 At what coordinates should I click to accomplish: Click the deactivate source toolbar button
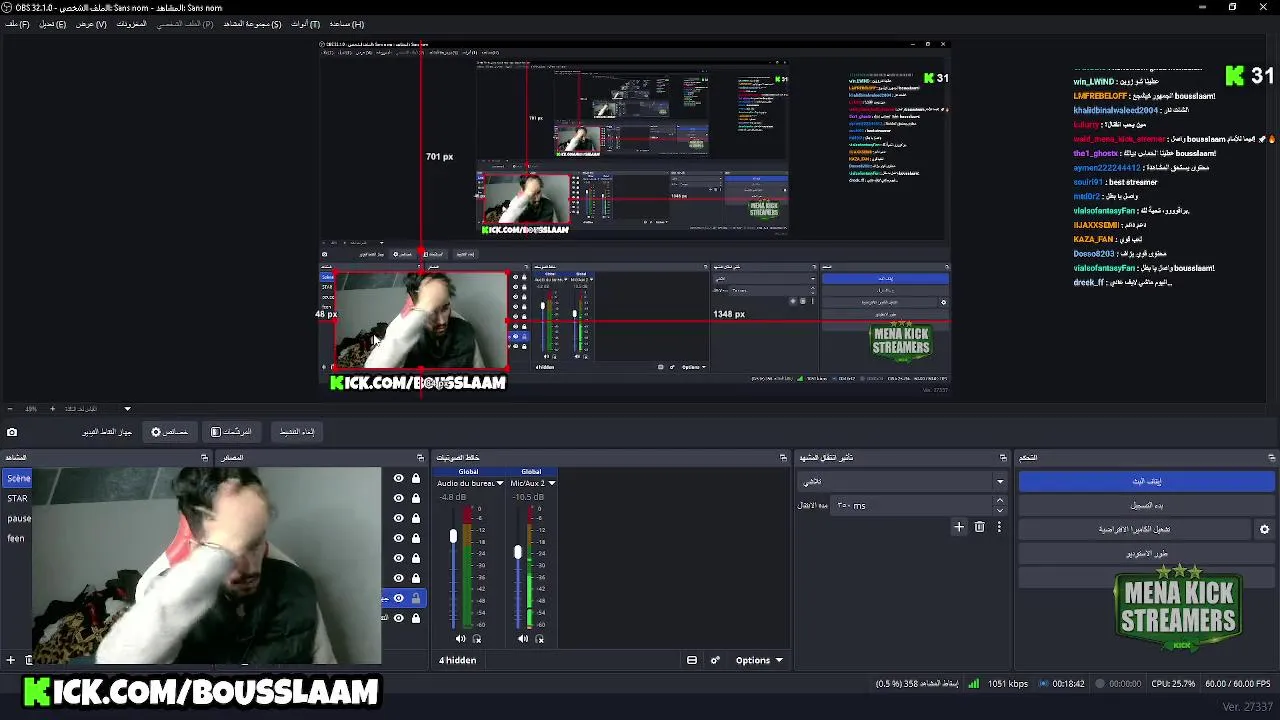(297, 432)
